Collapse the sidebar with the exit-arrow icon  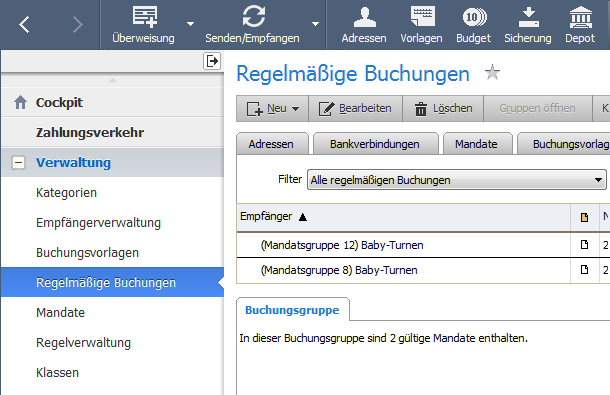click(x=212, y=61)
